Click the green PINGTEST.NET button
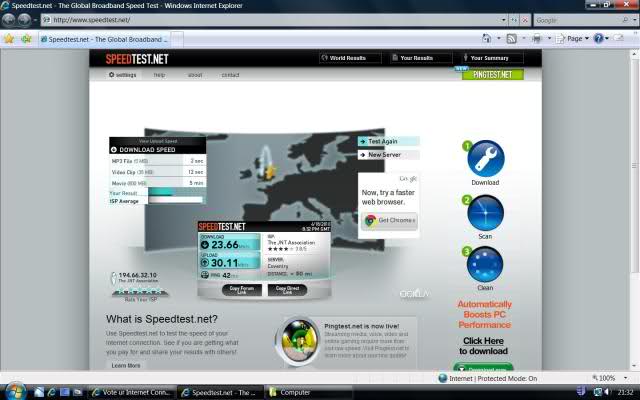 click(493, 75)
